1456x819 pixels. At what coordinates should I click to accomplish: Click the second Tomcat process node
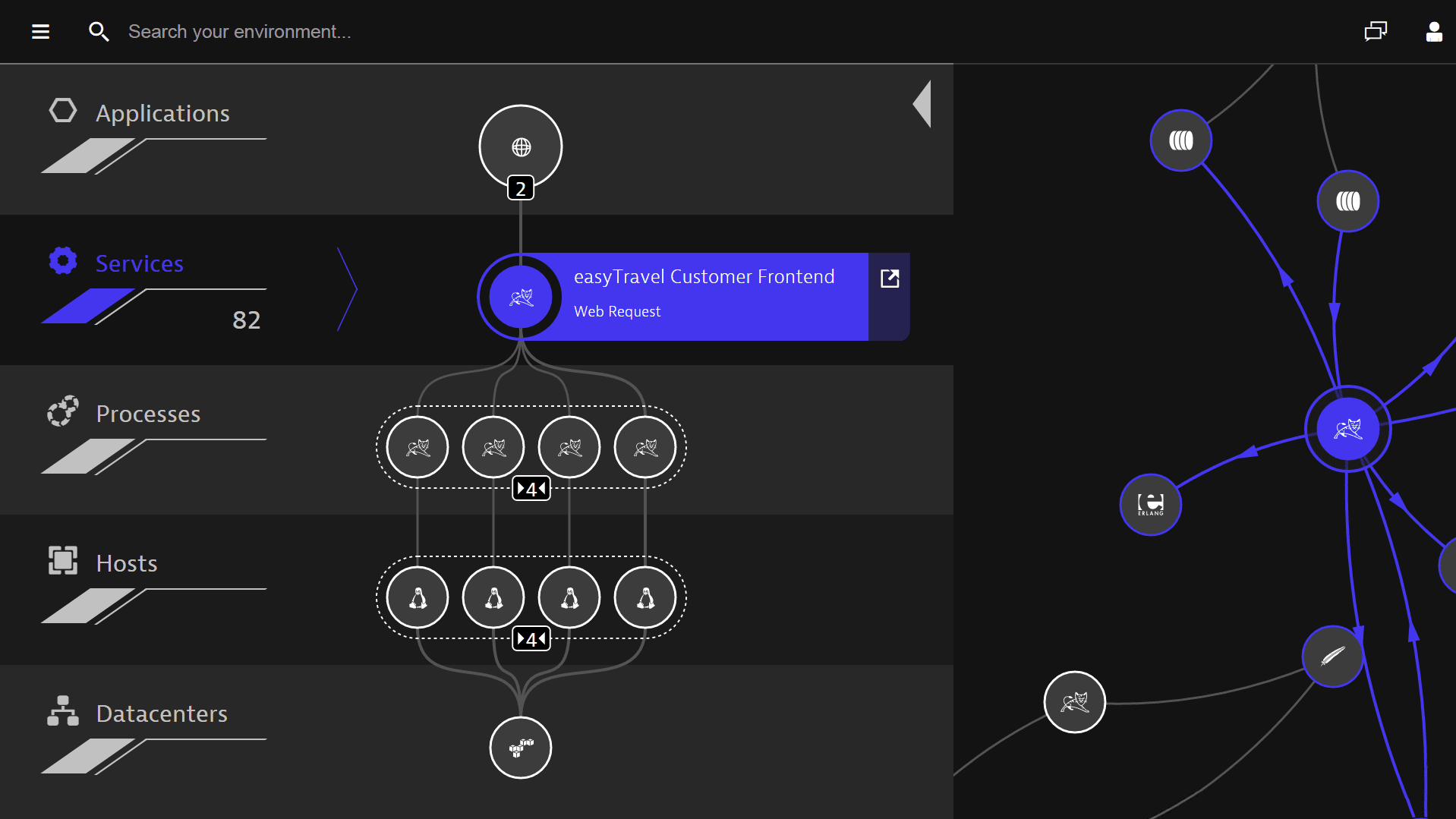tap(493, 447)
